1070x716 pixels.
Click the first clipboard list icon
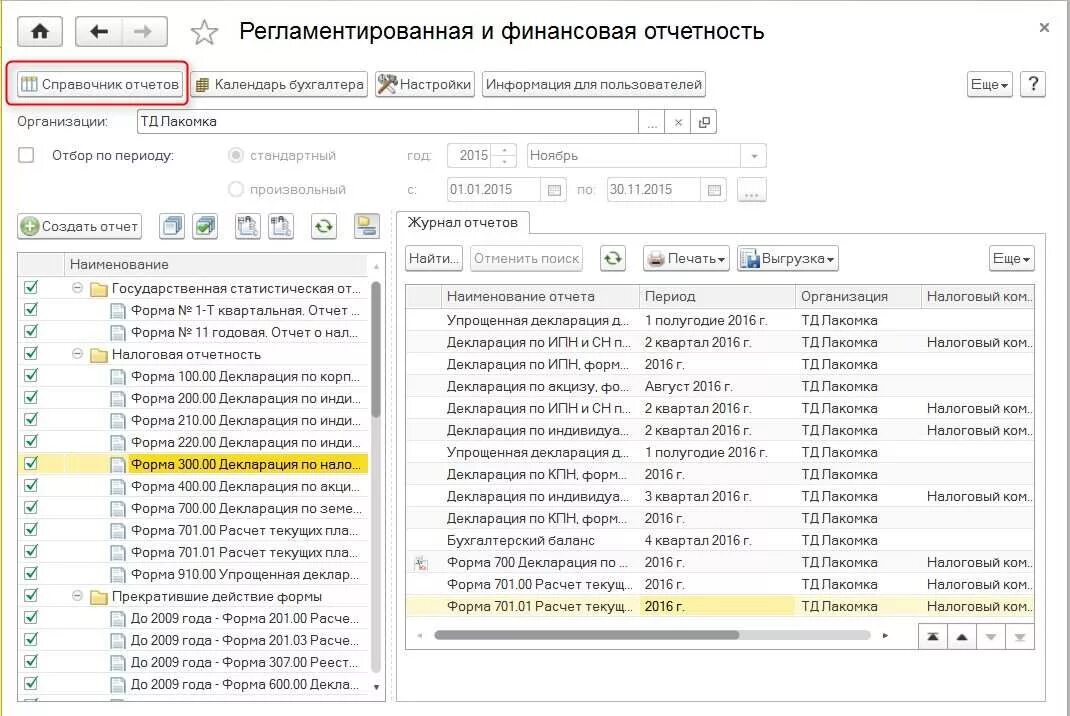coord(247,227)
